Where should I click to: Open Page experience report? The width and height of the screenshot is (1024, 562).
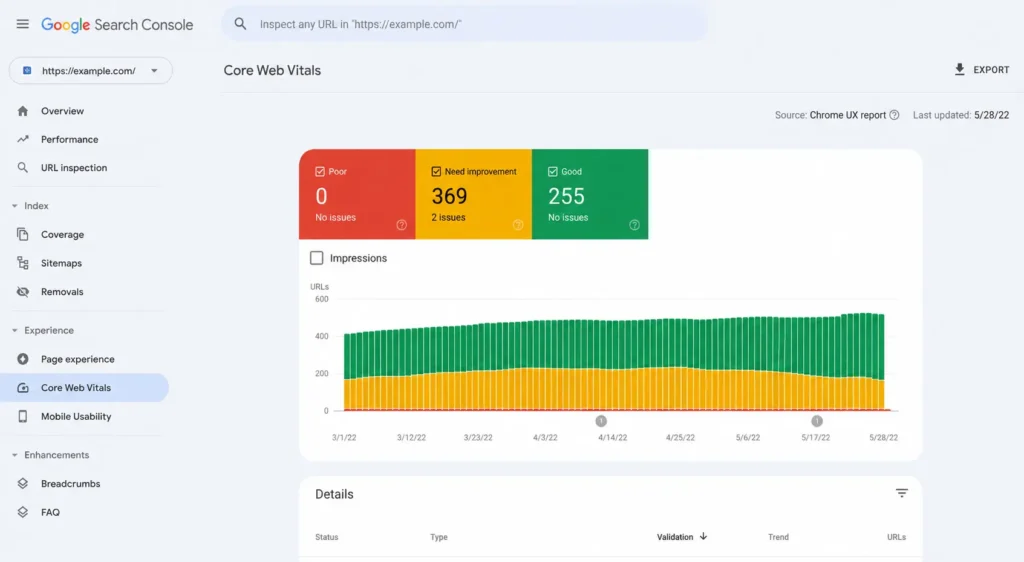pyautogui.click(x=85, y=359)
